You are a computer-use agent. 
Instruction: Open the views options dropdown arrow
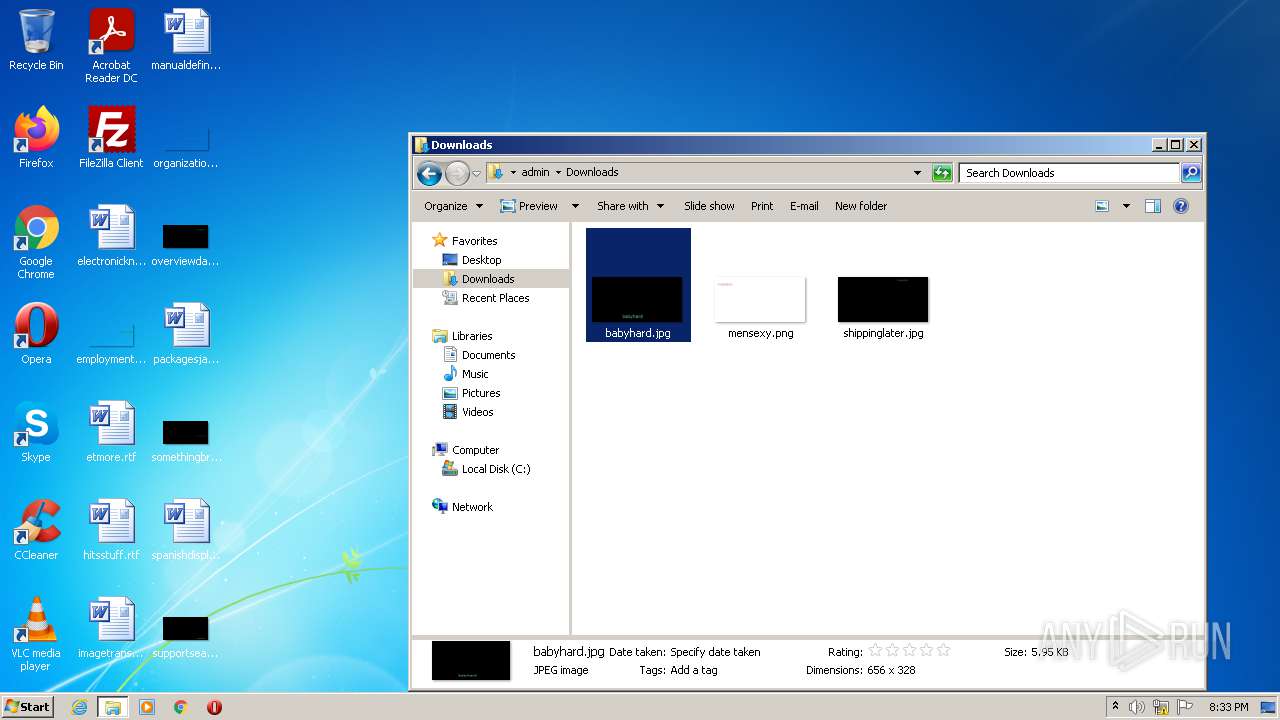click(1126, 206)
